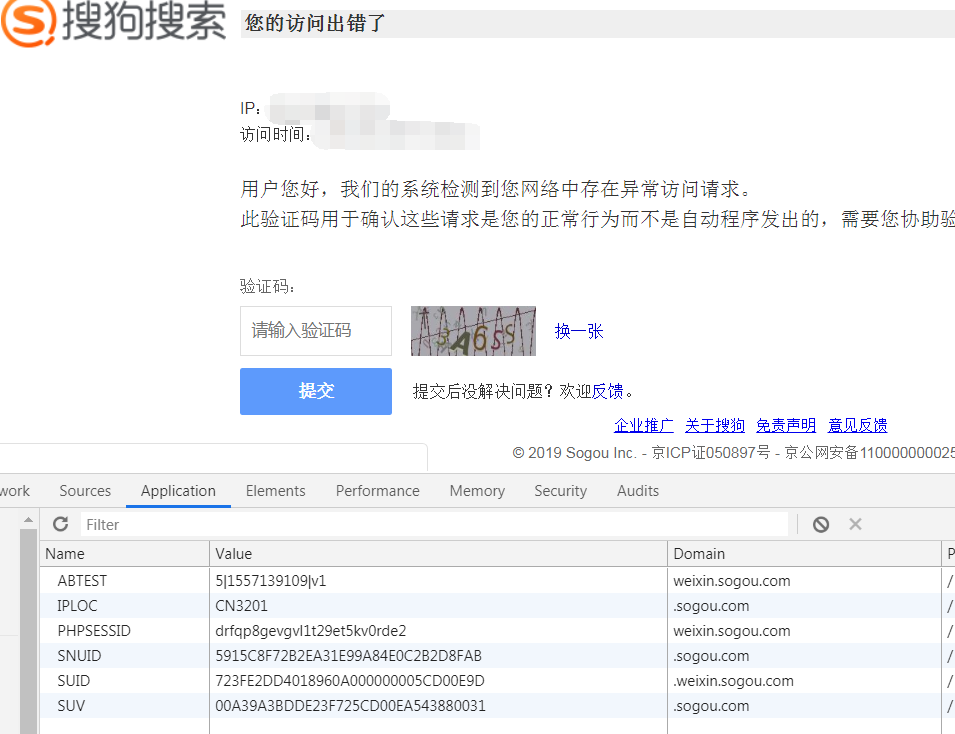Switch to the Performance tab
Viewport: 955px width, 734px height.
coord(378,491)
